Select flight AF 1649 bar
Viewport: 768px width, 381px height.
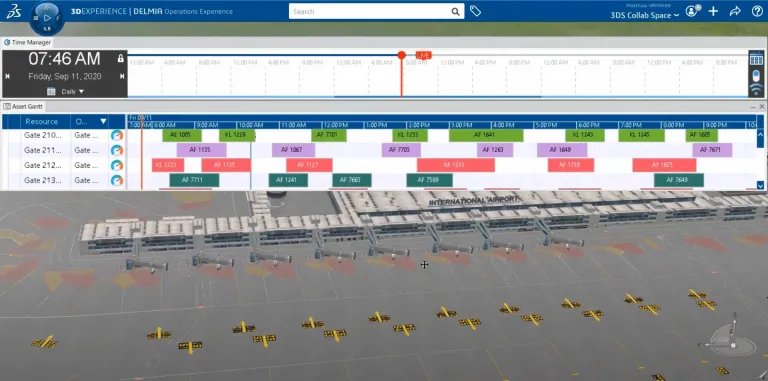click(562, 150)
